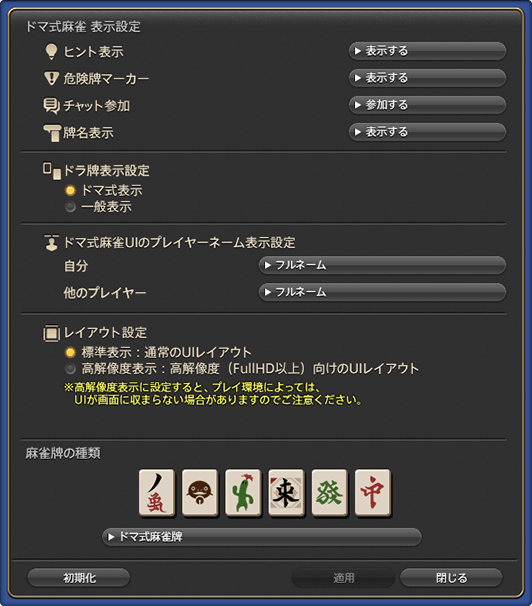
Task: Click the player name display settings icon
Action: pyautogui.click(x=51, y=243)
